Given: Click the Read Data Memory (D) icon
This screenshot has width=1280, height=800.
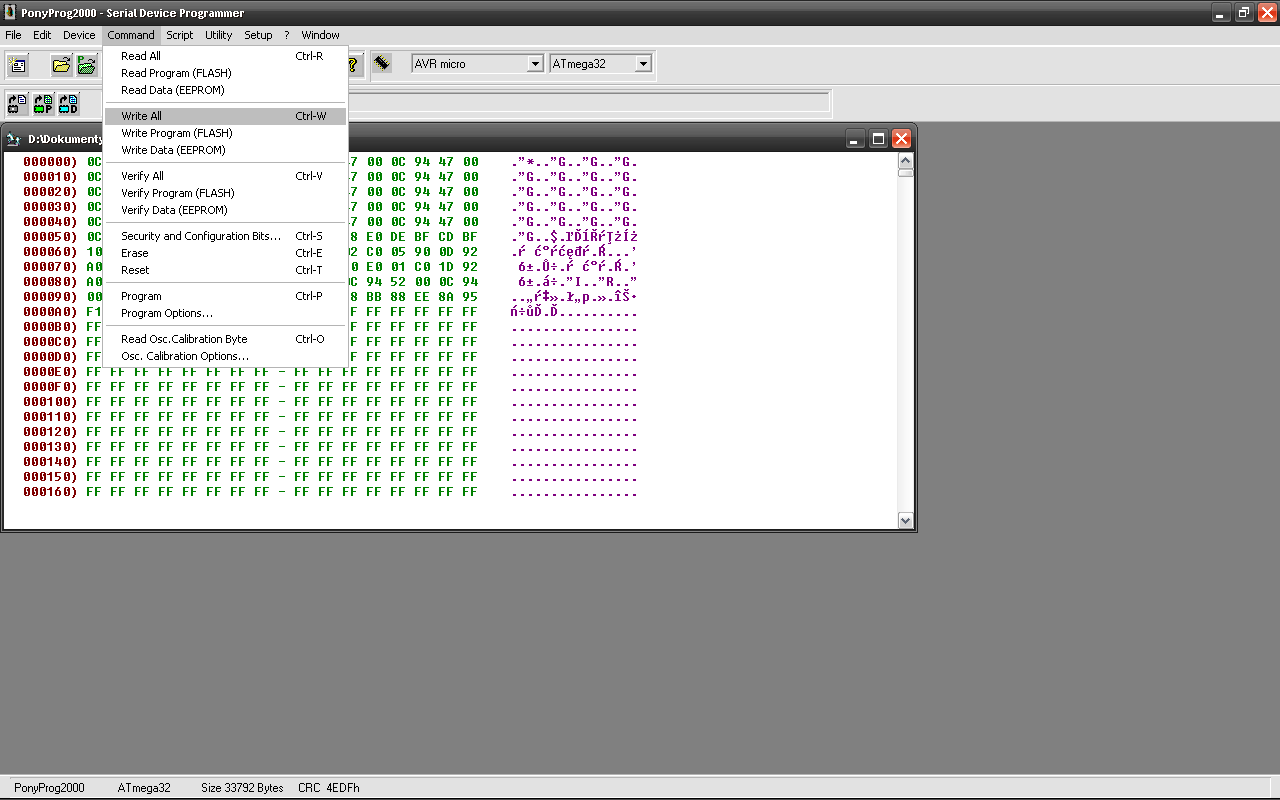Looking at the screenshot, I should [68, 103].
